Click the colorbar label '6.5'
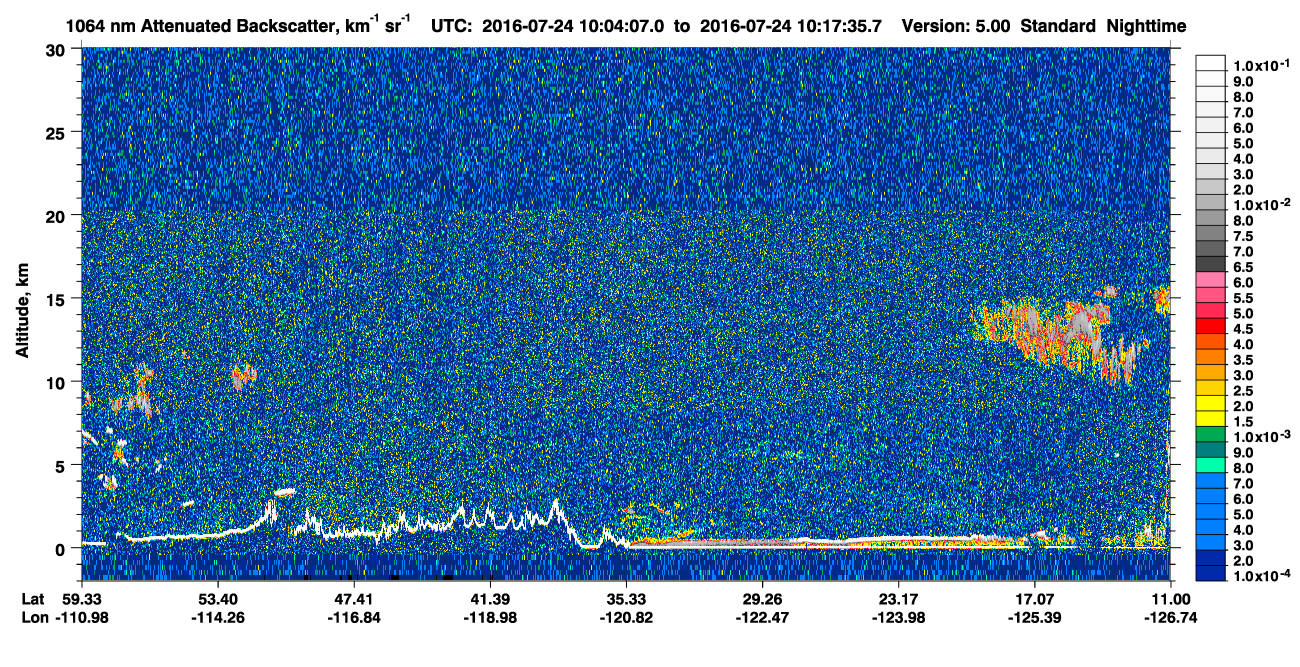 point(1244,267)
